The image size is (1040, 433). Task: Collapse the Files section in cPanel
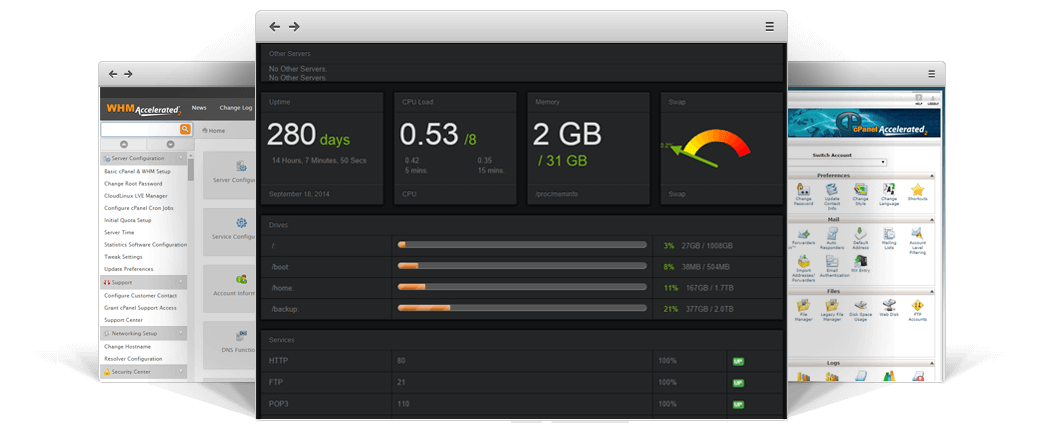pos(932,291)
